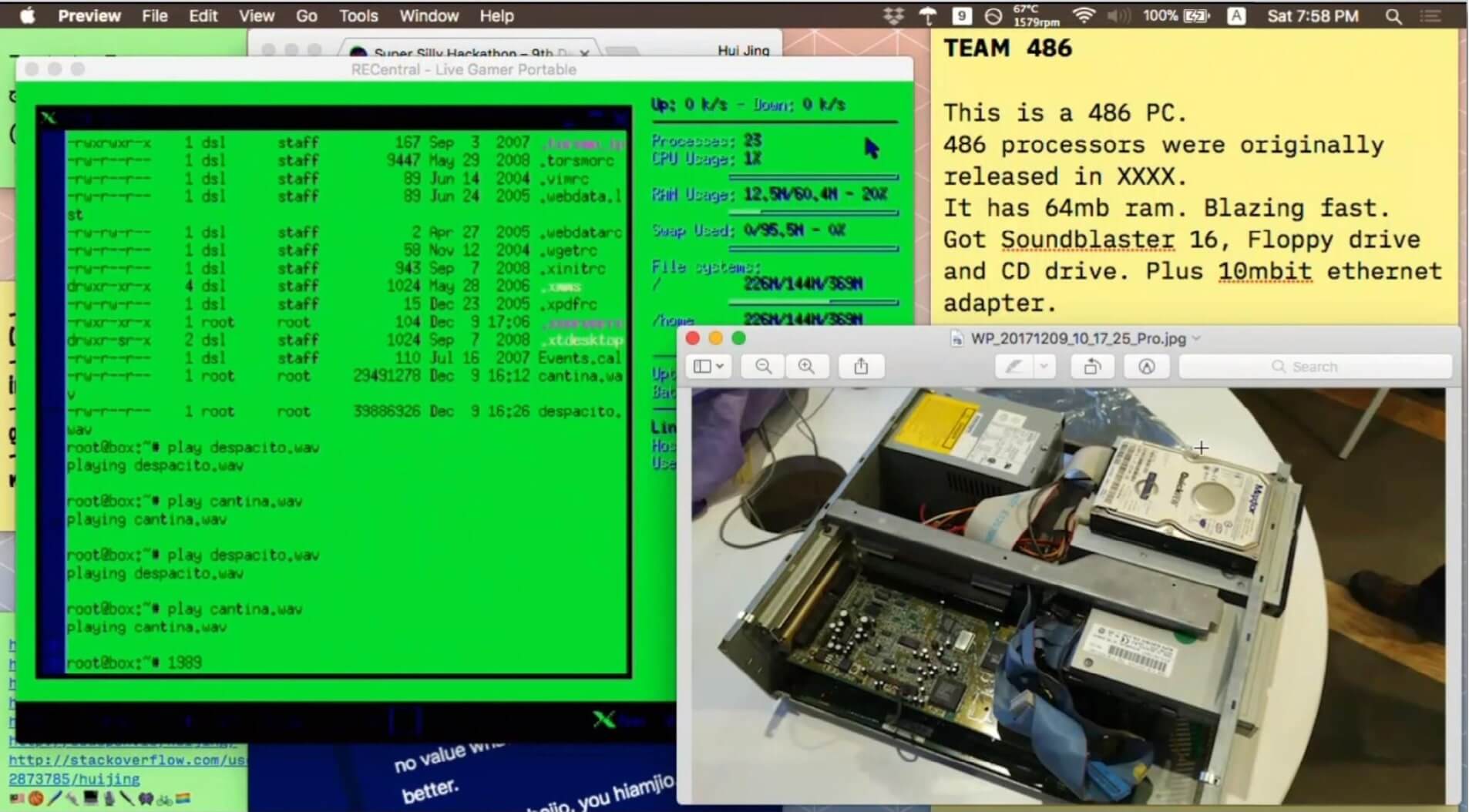Click the umbrella menu bar icon
This screenshot has width=1469, height=812.
(928, 15)
